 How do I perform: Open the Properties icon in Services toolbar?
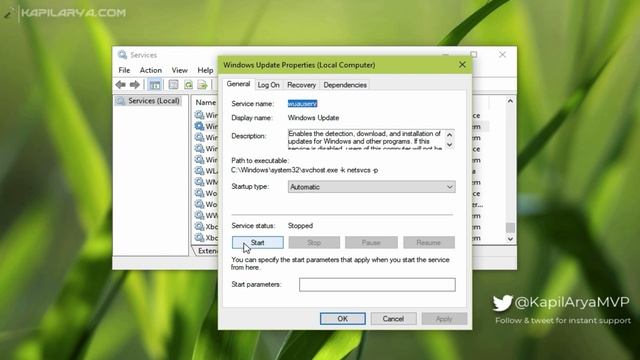[173, 84]
